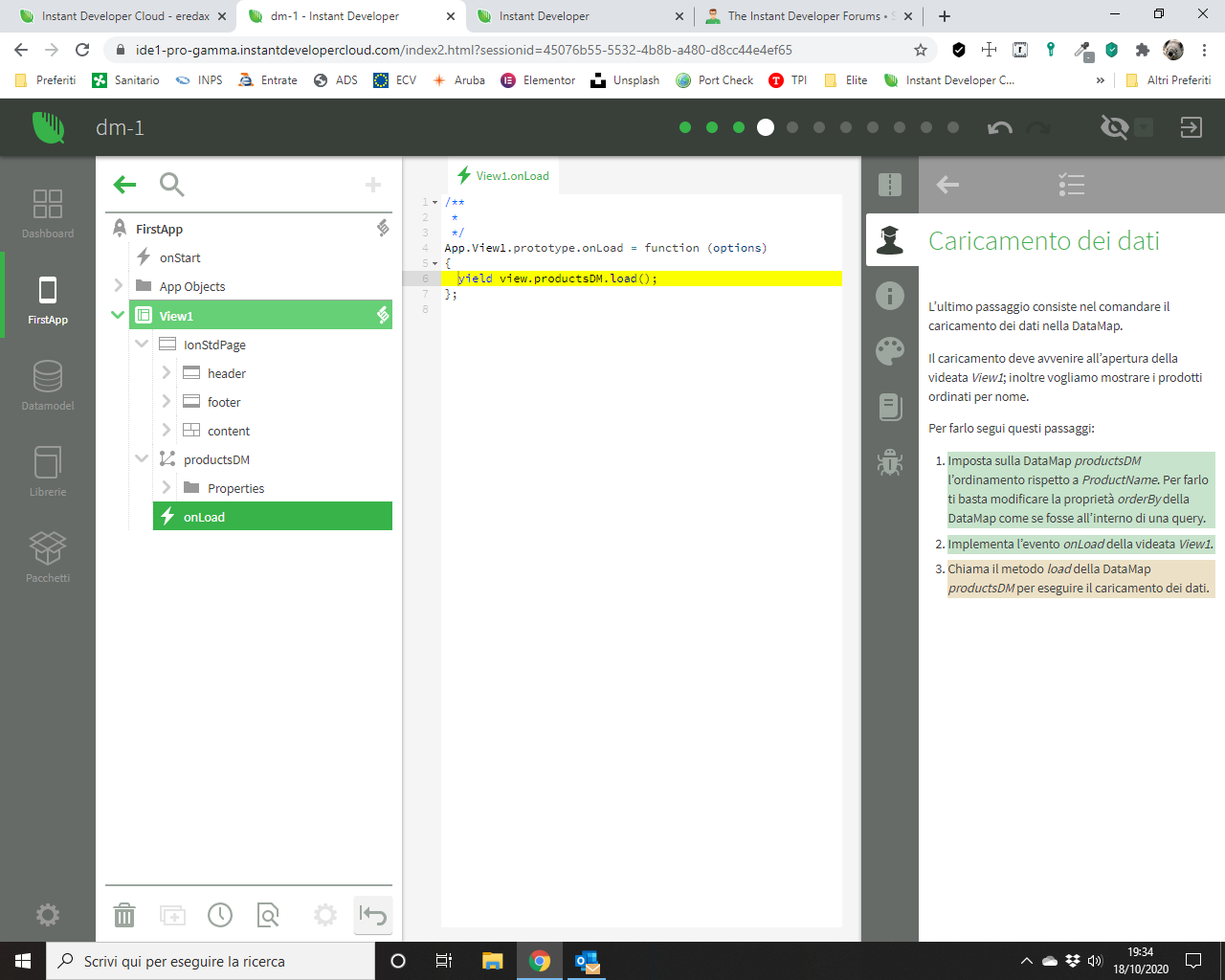Click the exit project icon in header
1225x980 pixels.
[1191, 127]
